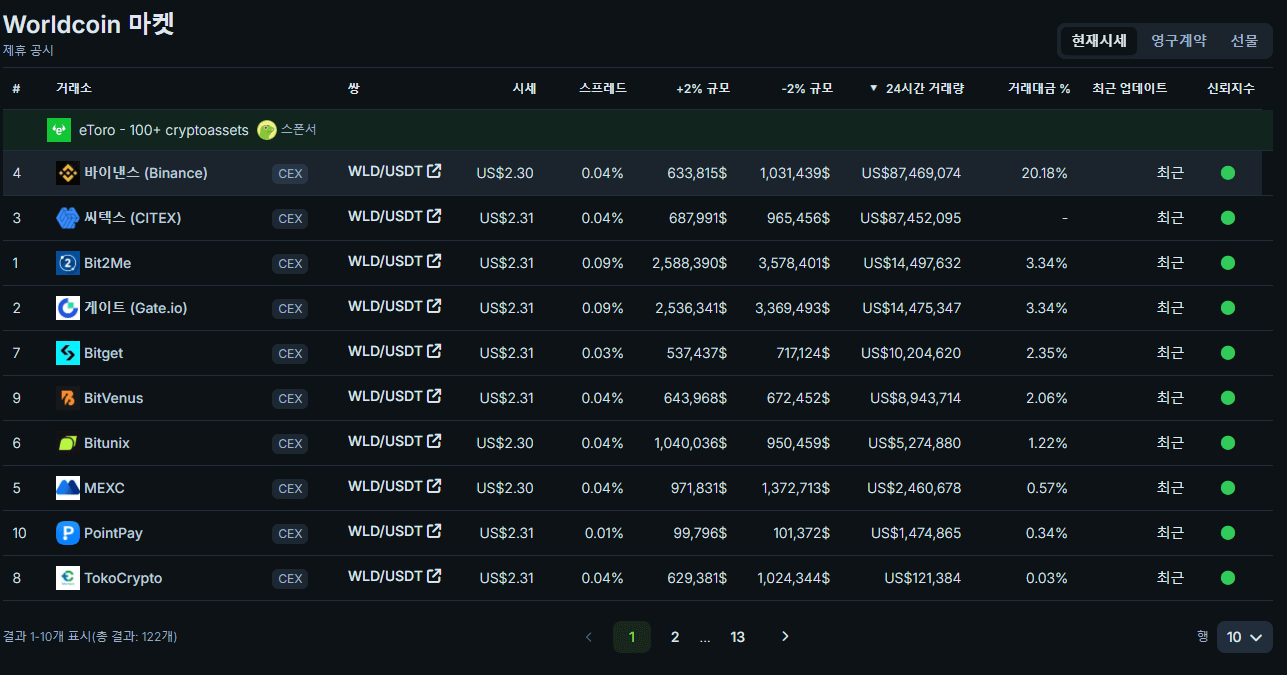Open the rows-per-page dropdown showing 10
This screenshot has width=1287, height=675.
pos(1245,637)
